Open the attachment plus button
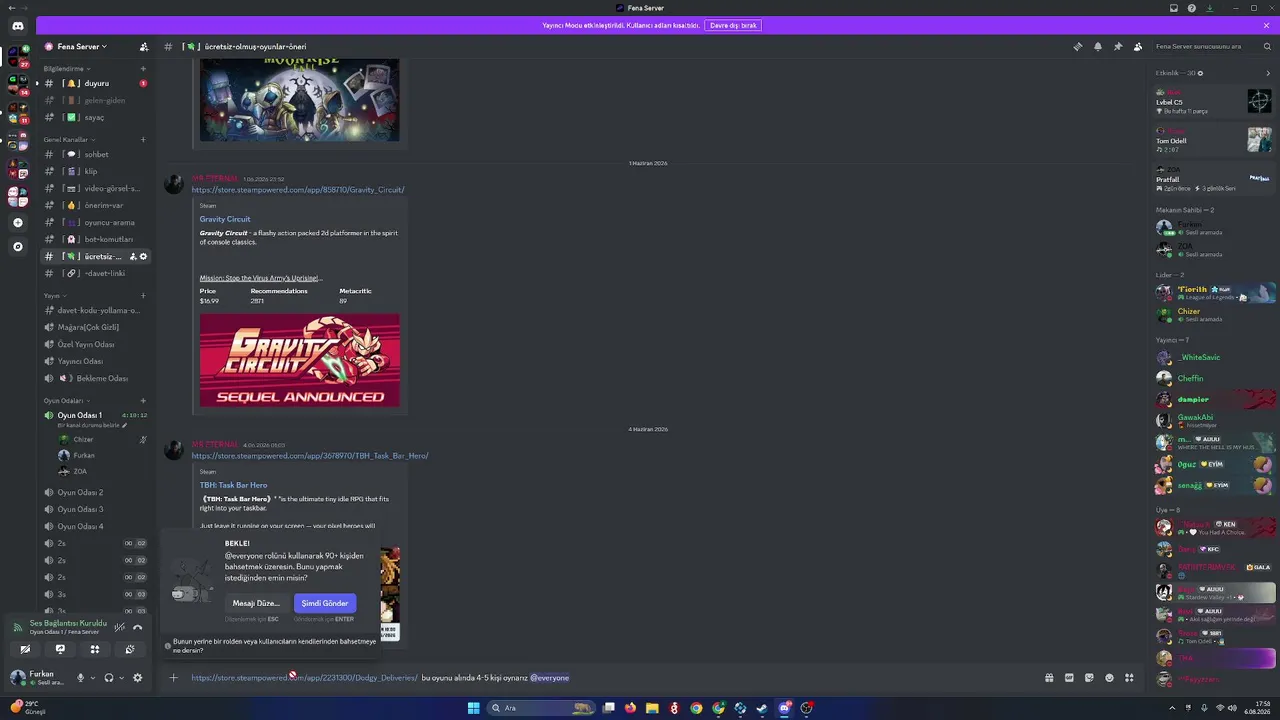1280x720 pixels. tap(173, 678)
